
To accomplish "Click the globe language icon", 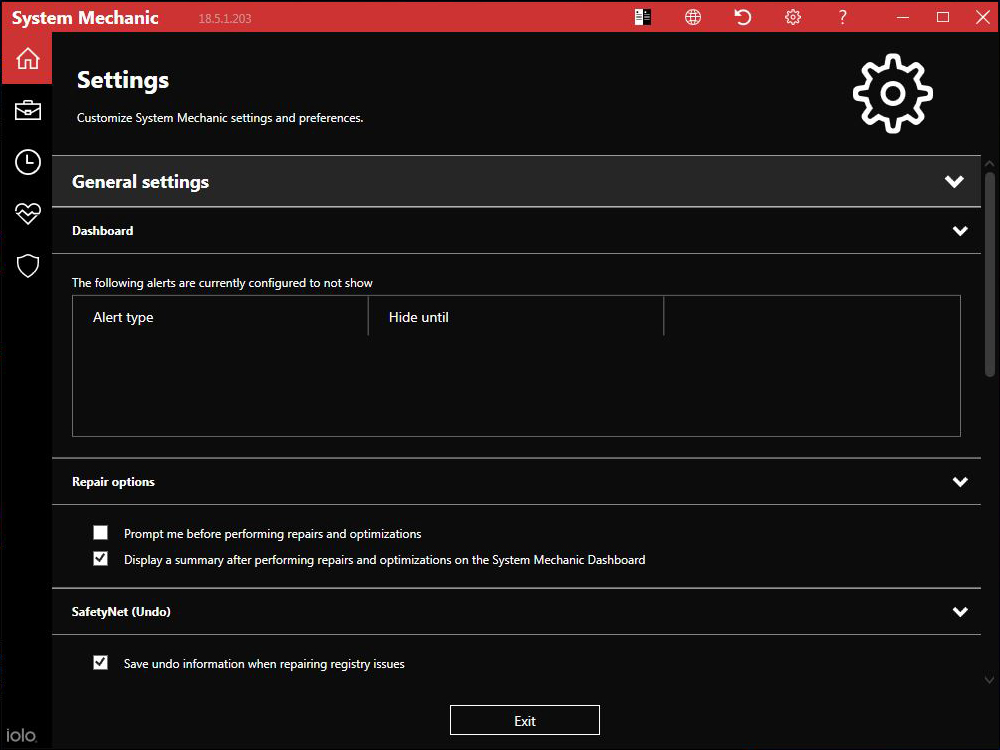I will point(693,17).
